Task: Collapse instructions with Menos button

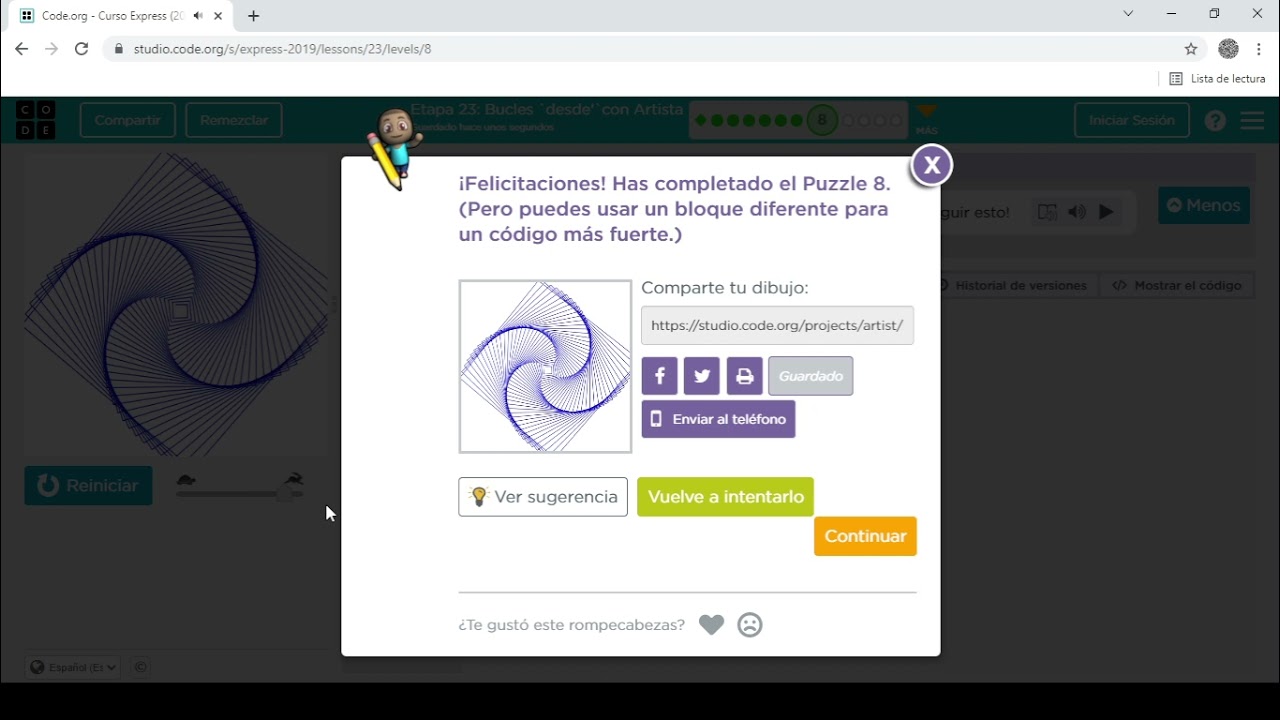Action: (1204, 205)
